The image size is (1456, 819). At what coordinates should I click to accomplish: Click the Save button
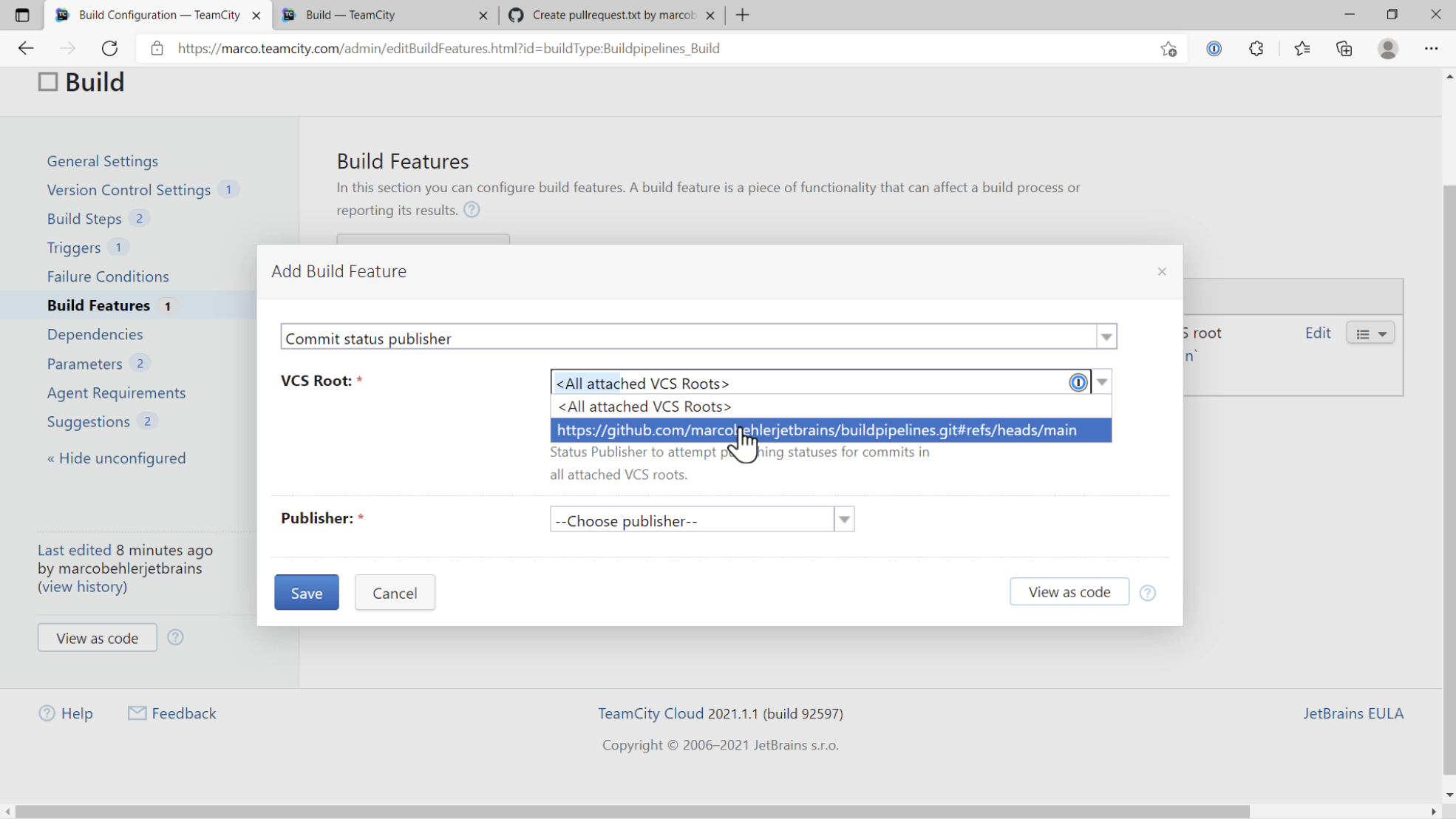pos(306,592)
